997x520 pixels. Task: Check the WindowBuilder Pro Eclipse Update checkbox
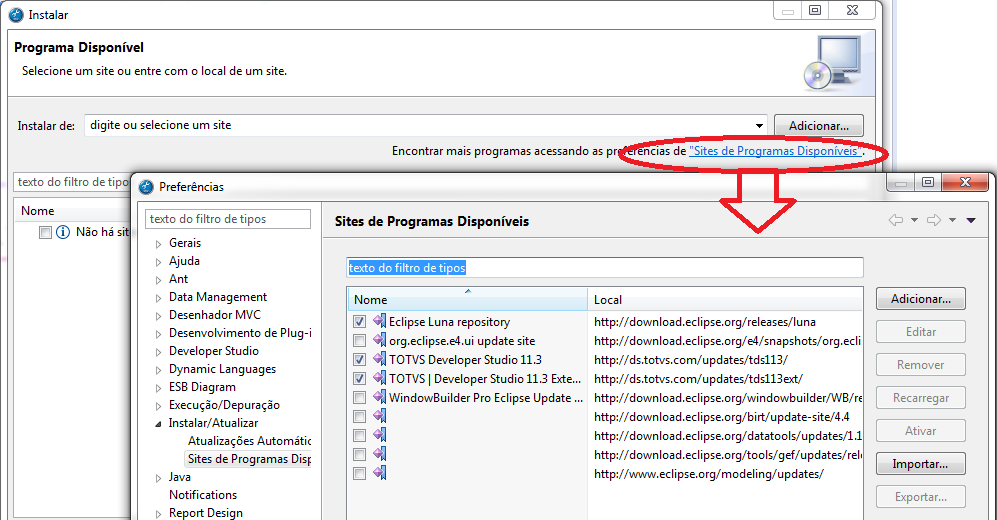tap(359, 398)
